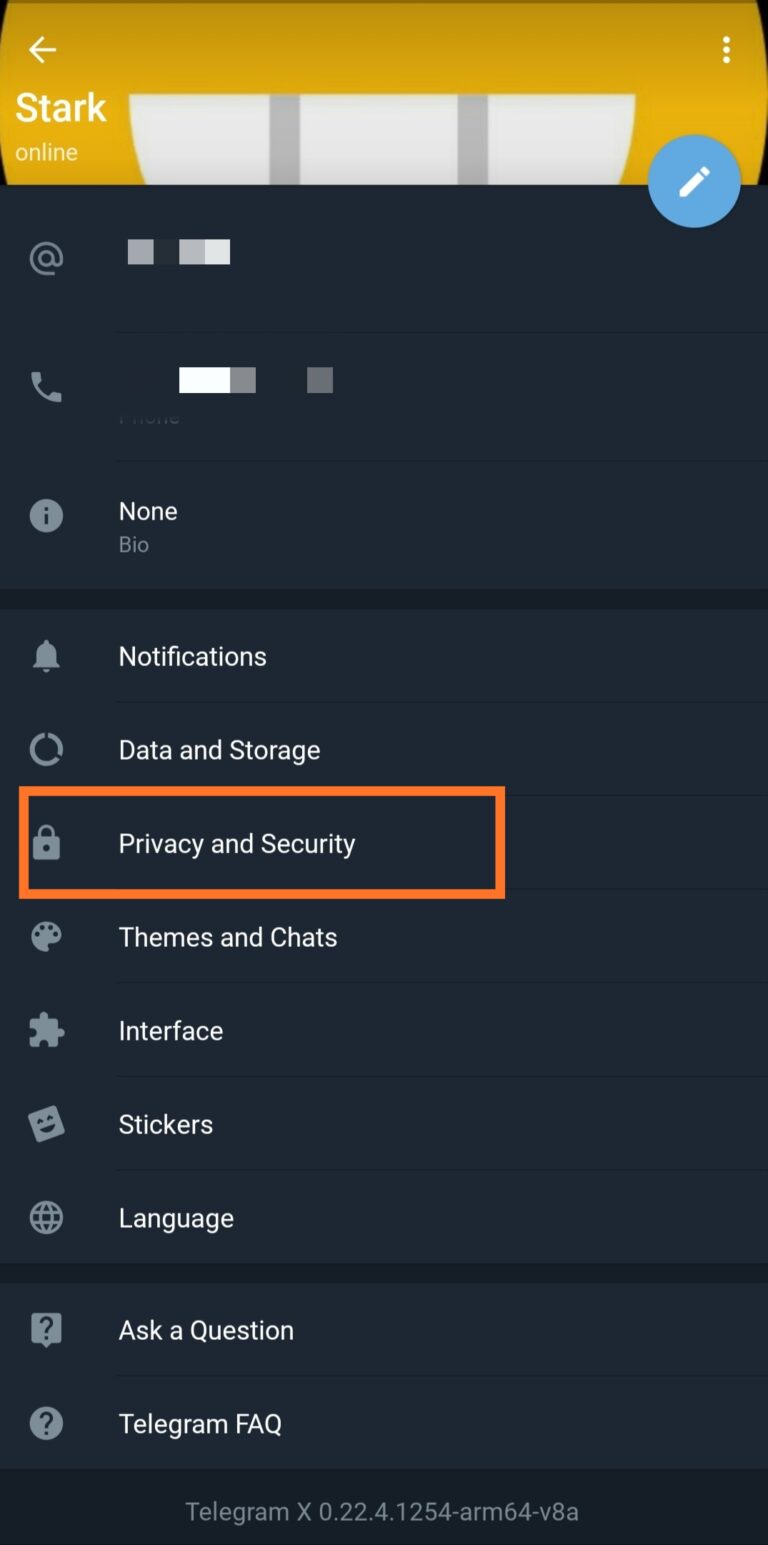Tap the username row with @ icon
This screenshot has width=768, height=1545.
click(384, 260)
